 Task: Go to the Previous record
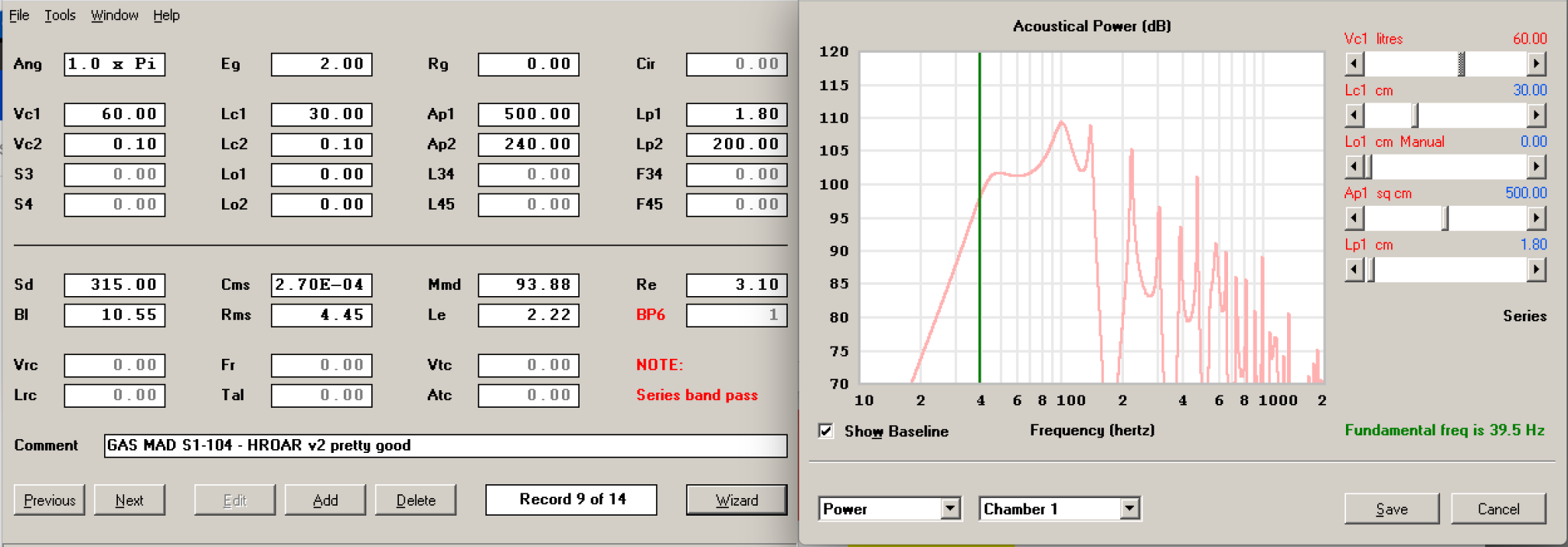pos(49,500)
